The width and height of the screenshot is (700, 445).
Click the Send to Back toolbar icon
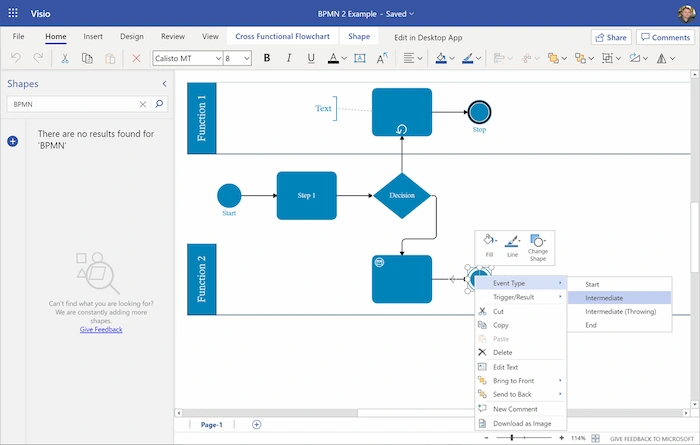click(580, 58)
